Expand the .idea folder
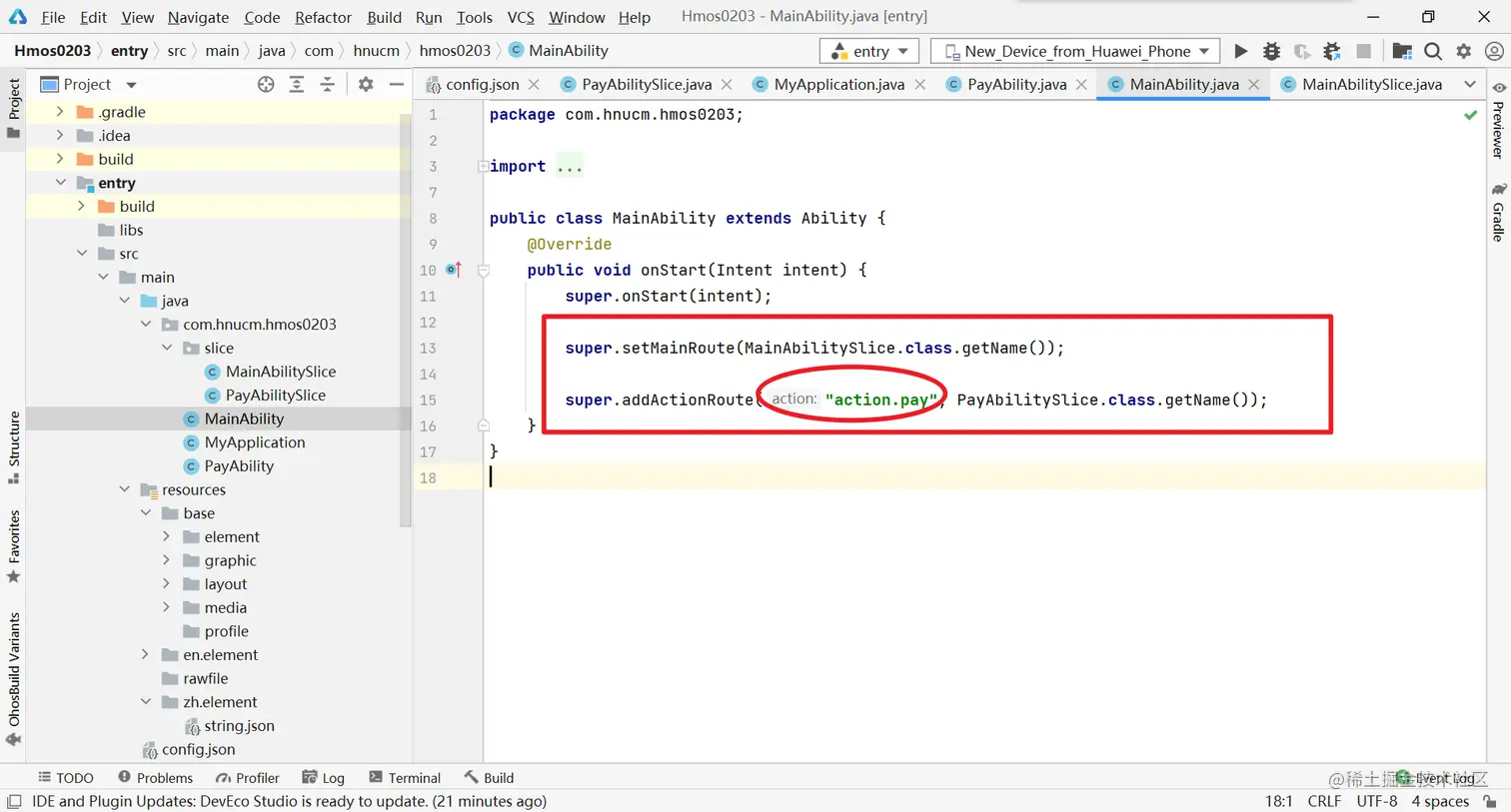 (60, 135)
